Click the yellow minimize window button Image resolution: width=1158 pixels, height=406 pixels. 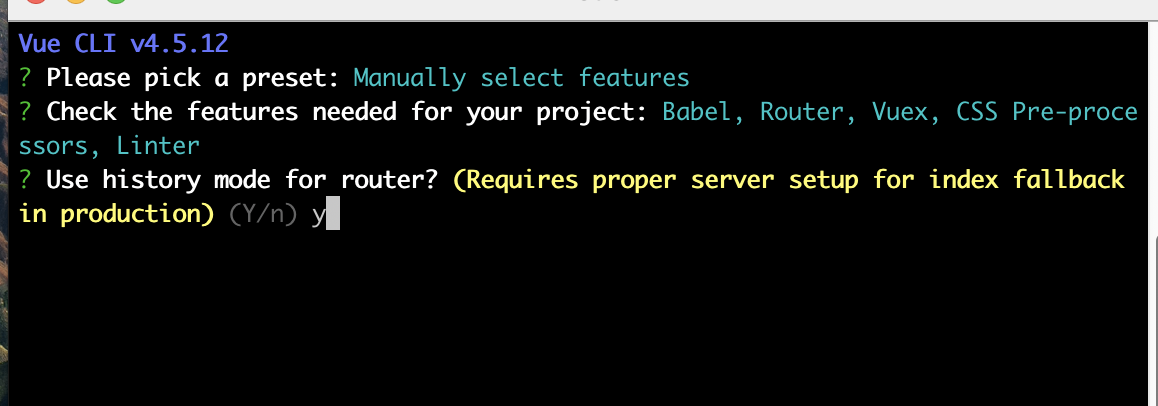pos(75,1)
